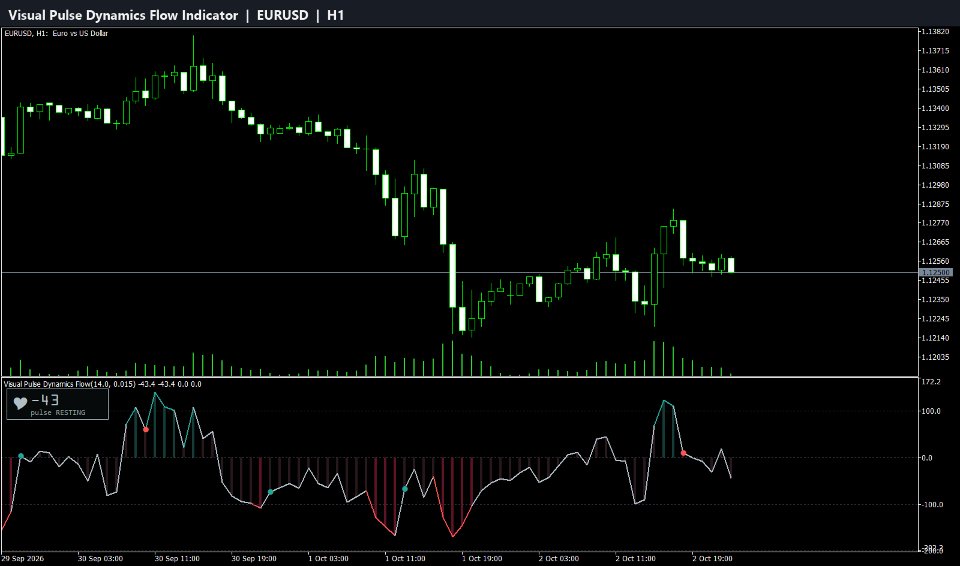Click the heart pulse icon
The height and width of the screenshot is (566, 960).
[21, 403]
